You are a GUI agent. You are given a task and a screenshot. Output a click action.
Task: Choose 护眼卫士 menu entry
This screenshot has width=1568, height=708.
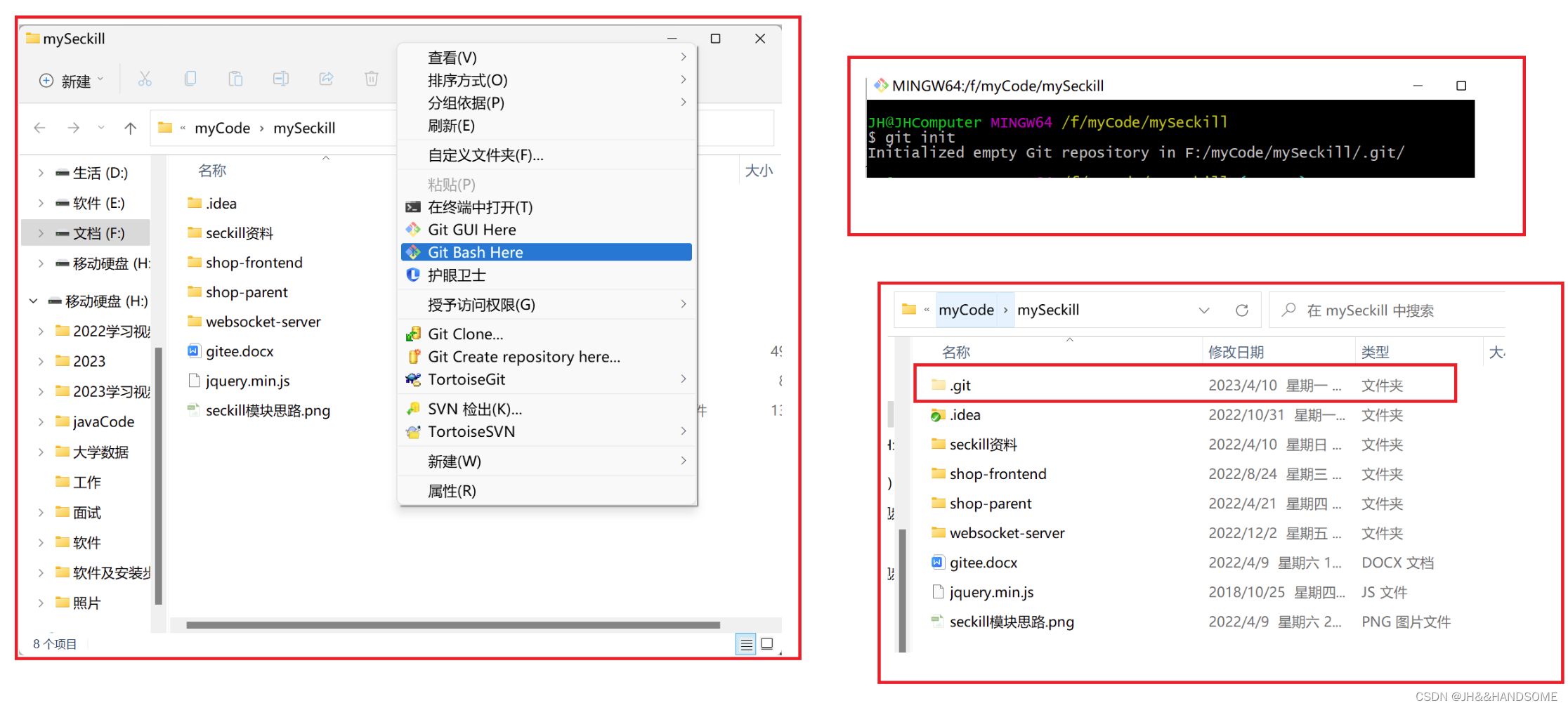click(547, 275)
